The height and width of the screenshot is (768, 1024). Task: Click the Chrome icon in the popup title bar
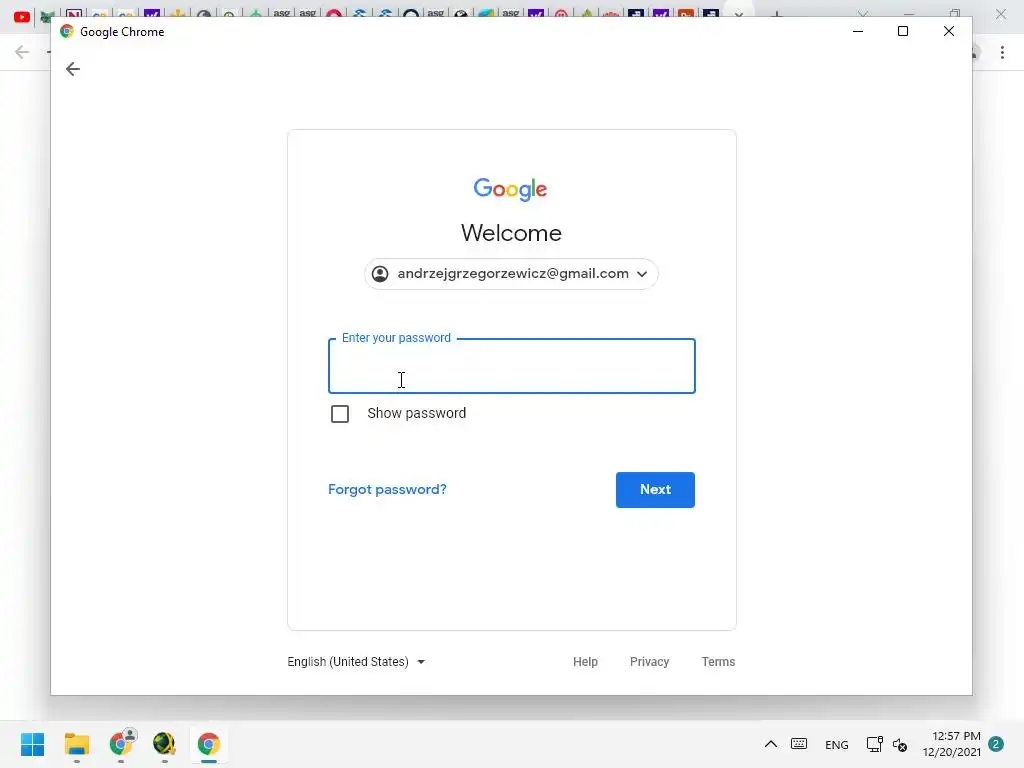[67, 31]
